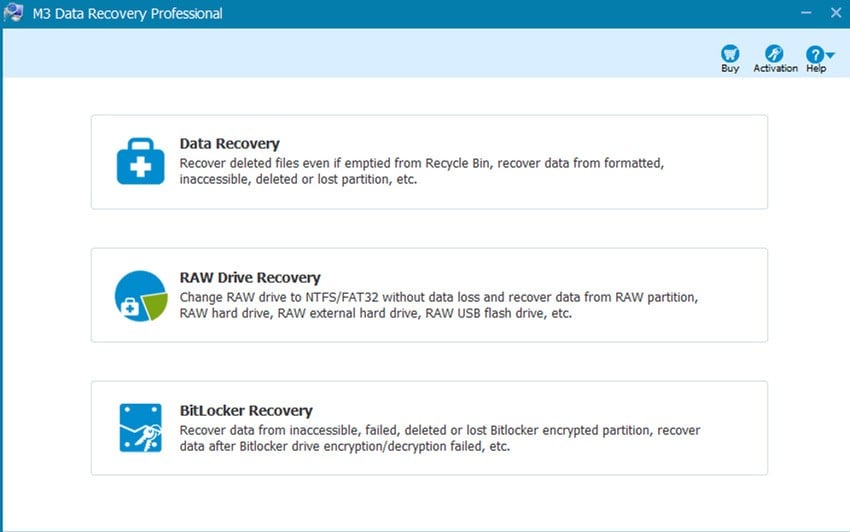Screen dimensions: 850x532
Task: Choose the BitLocker Recovery drive-and-keys icon
Action: 140,428
